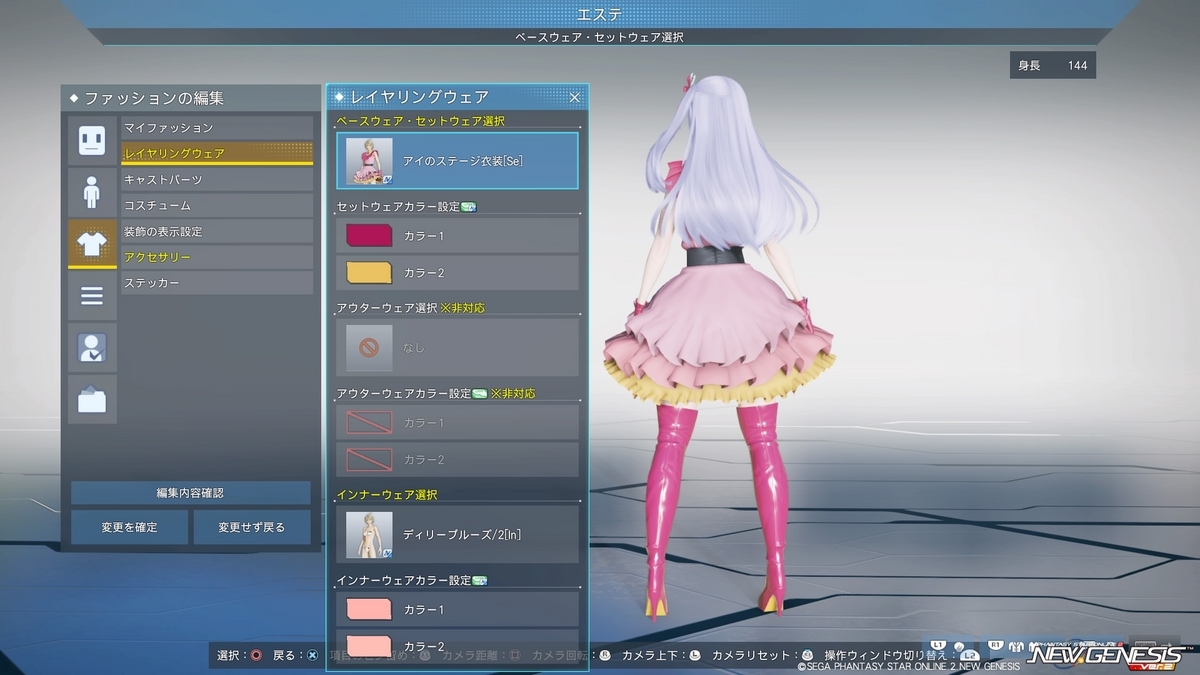Click the エステ screen title

tap(600, 14)
